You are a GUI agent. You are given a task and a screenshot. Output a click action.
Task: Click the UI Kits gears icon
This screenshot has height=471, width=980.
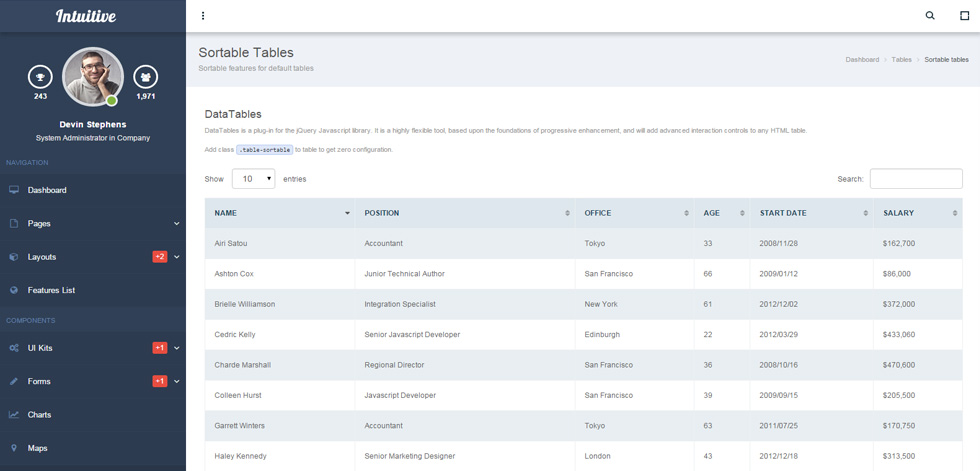14,348
